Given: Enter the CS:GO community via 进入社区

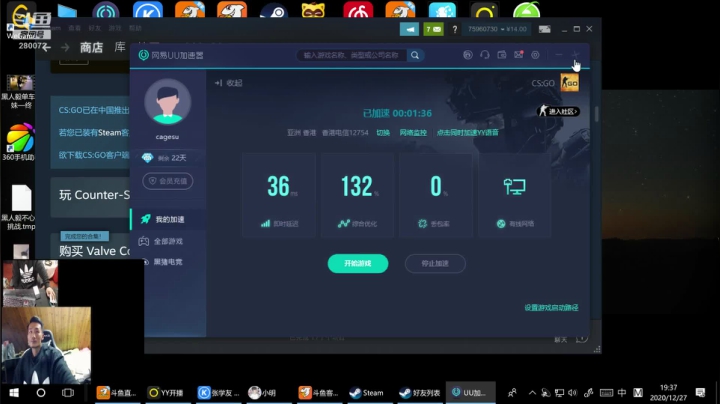Looking at the screenshot, I should click(x=558, y=111).
